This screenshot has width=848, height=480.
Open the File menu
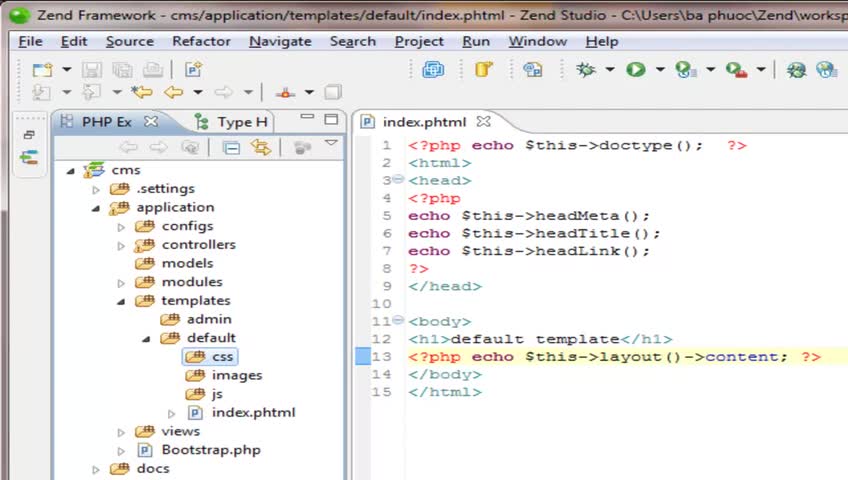point(30,42)
